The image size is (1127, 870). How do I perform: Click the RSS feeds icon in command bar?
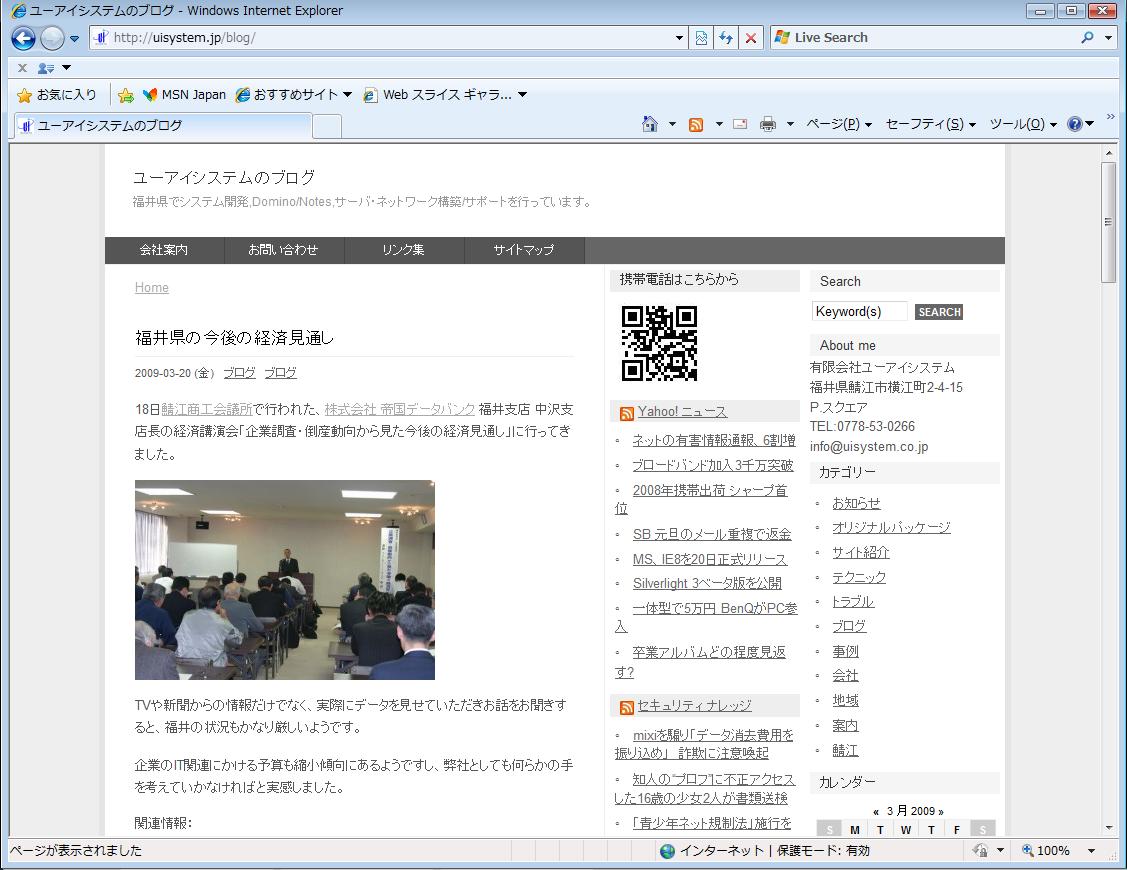point(696,124)
